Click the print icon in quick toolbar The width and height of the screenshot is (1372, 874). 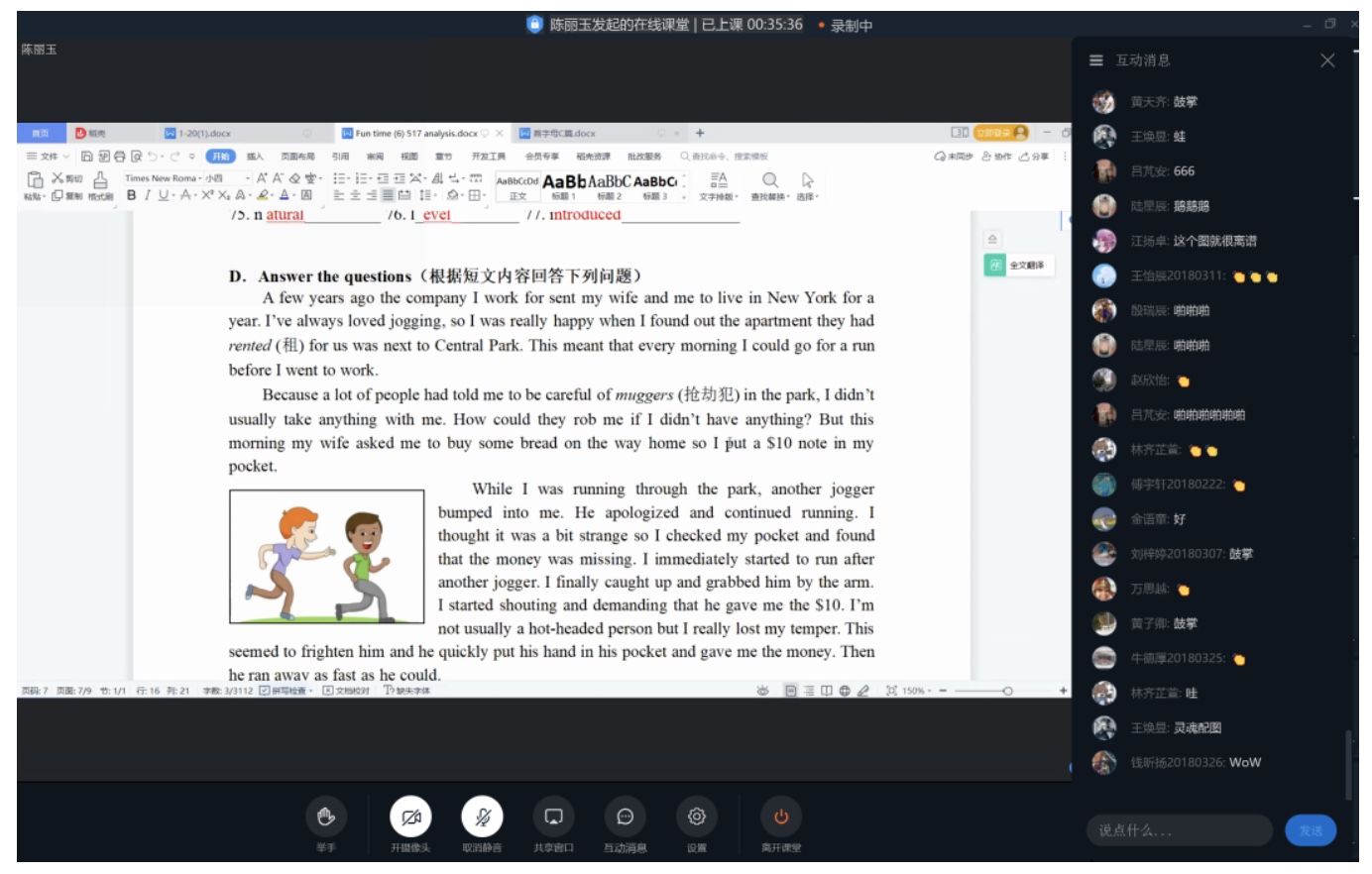[x=120, y=157]
